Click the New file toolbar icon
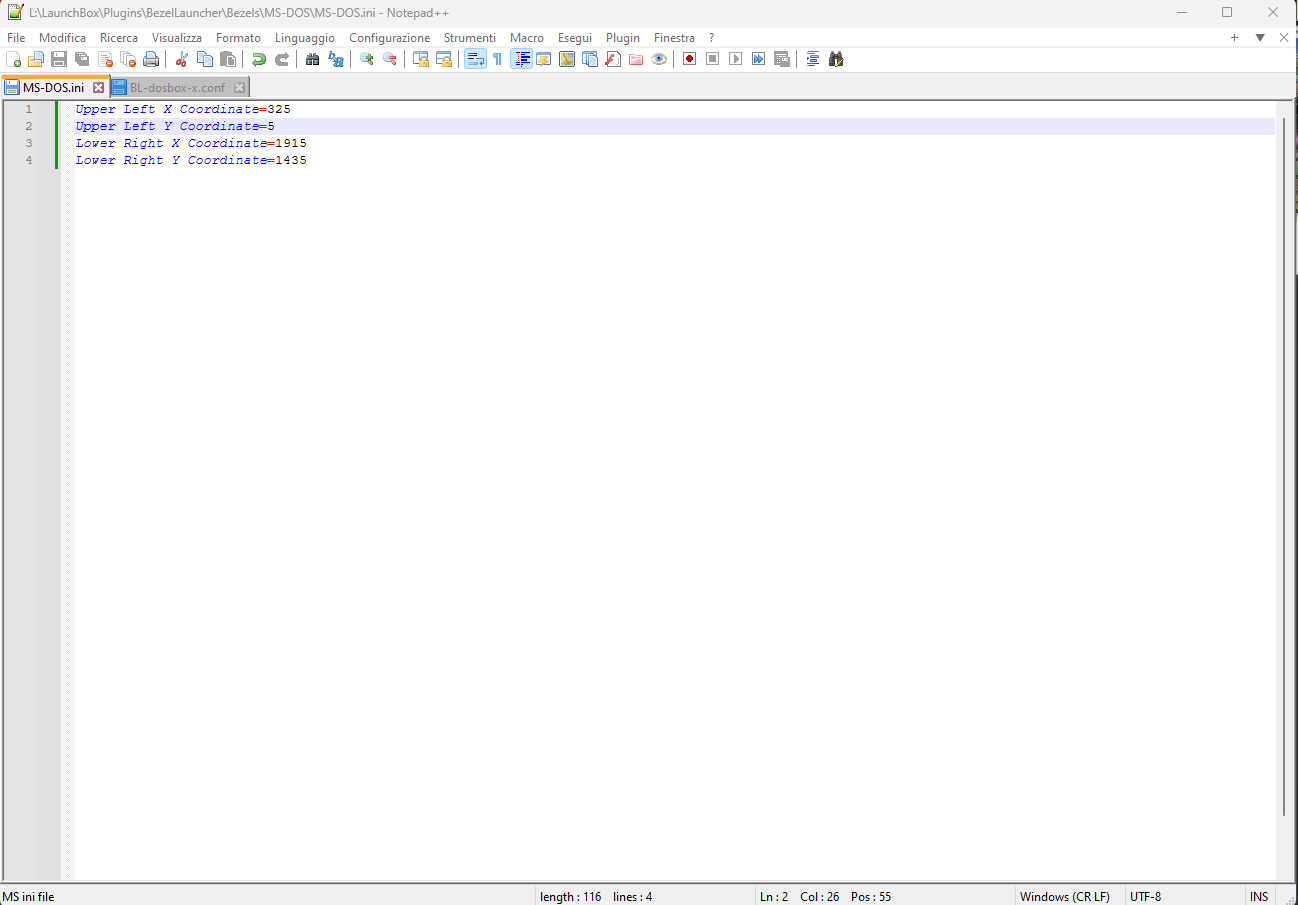1298x905 pixels. pyautogui.click(x=13, y=59)
